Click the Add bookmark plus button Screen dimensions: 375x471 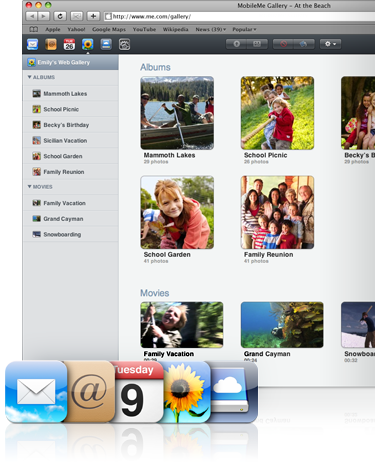pyautogui.click(x=93, y=16)
